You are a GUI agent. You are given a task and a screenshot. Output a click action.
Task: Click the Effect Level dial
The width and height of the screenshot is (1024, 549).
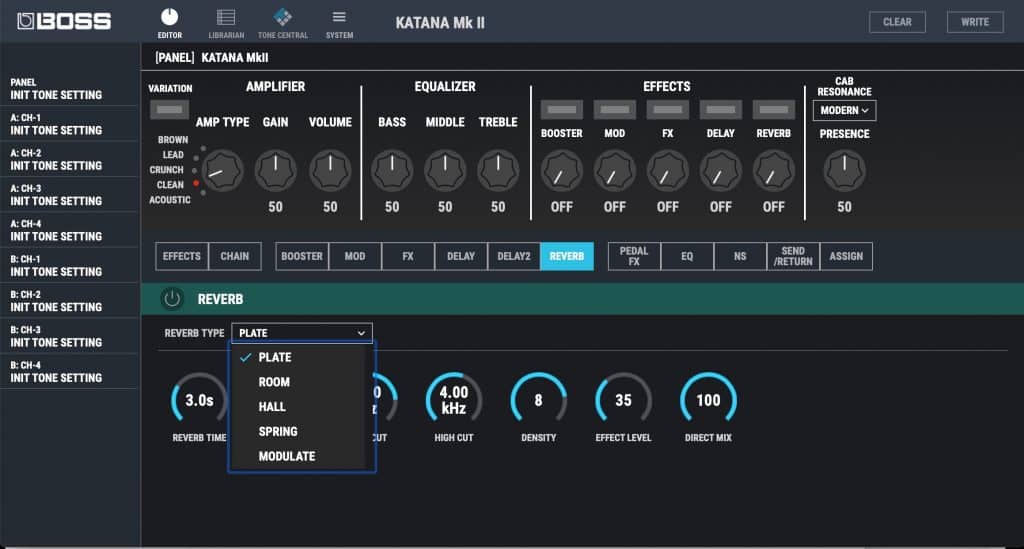[x=623, y=400]
